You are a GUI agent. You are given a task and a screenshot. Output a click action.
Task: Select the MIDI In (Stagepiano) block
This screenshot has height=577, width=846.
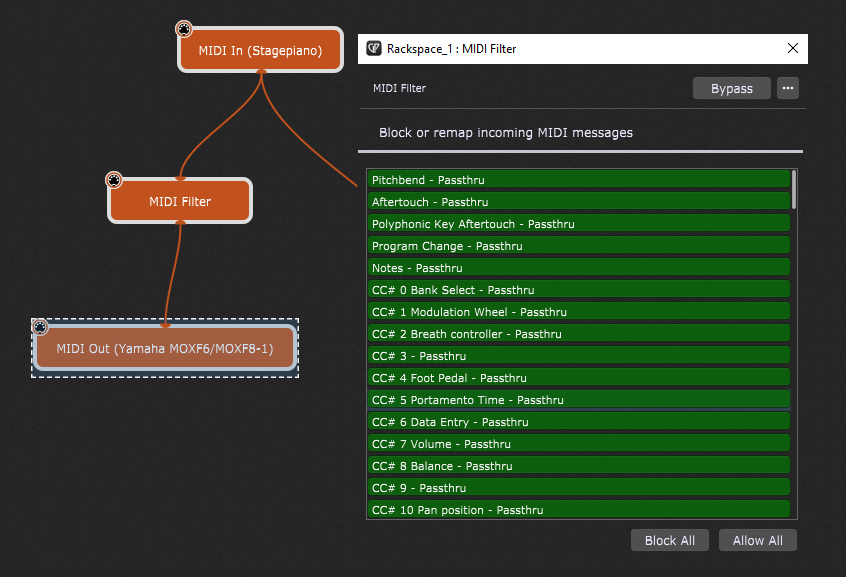click(261, 50)
